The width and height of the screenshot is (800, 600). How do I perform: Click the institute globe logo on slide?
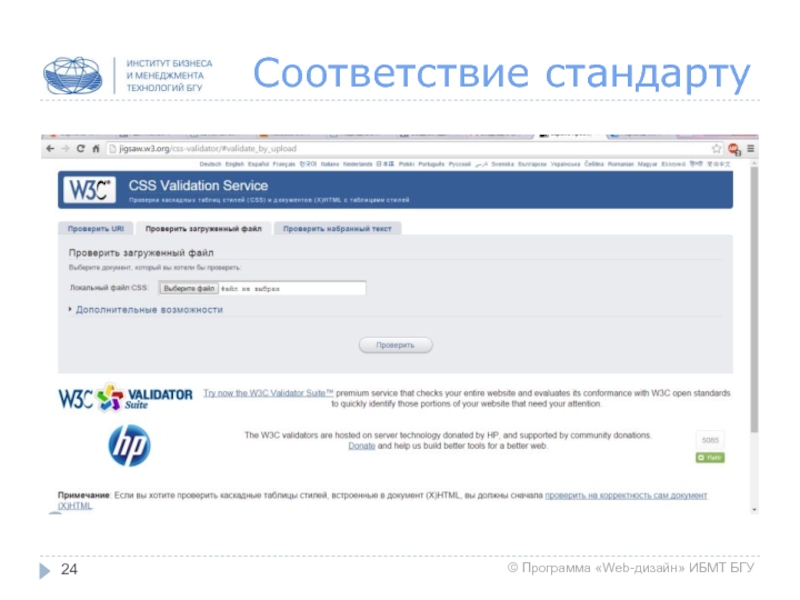click(72, 76)
